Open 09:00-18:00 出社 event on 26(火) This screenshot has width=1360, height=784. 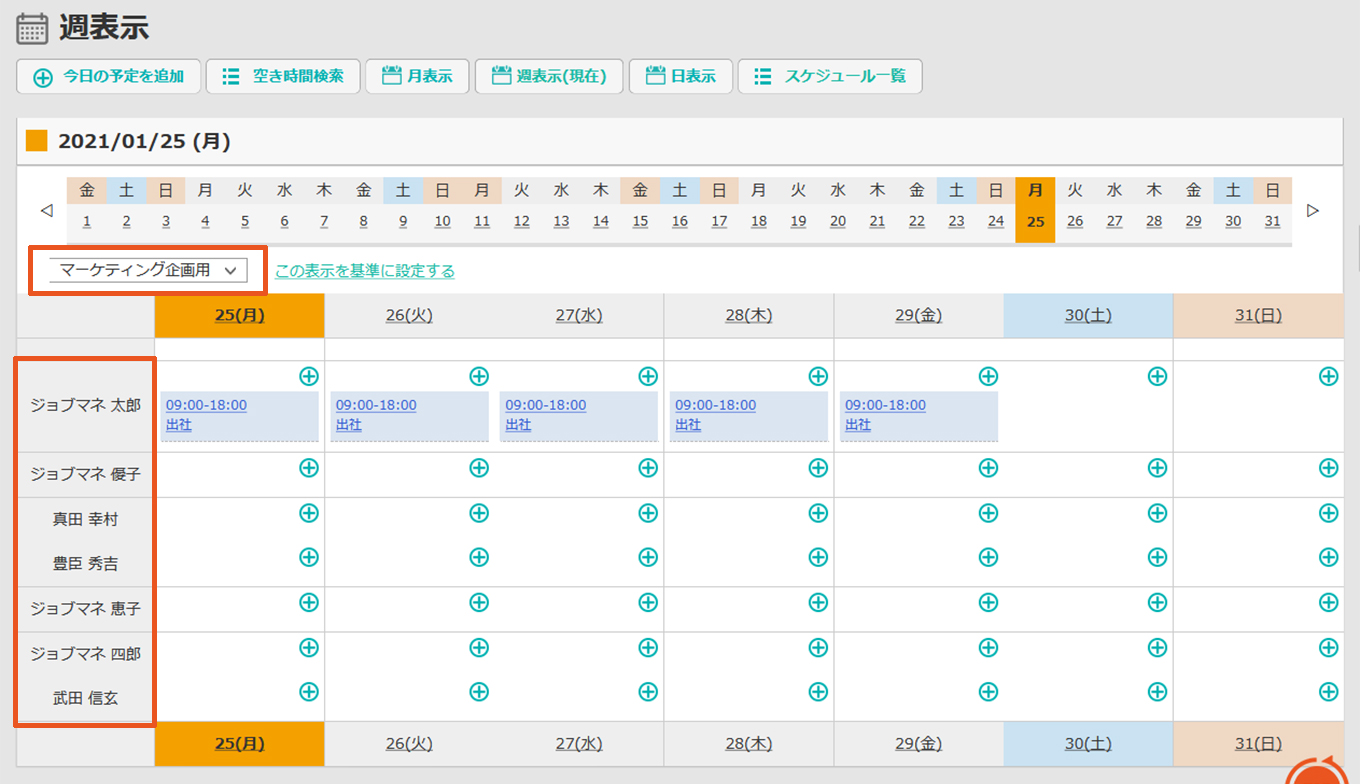click(x=409, y=416)
